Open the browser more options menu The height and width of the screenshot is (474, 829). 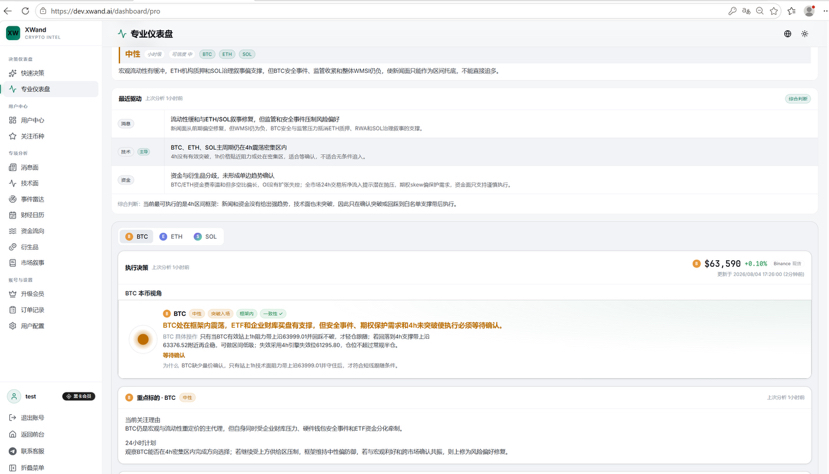[x=825, y=11]
